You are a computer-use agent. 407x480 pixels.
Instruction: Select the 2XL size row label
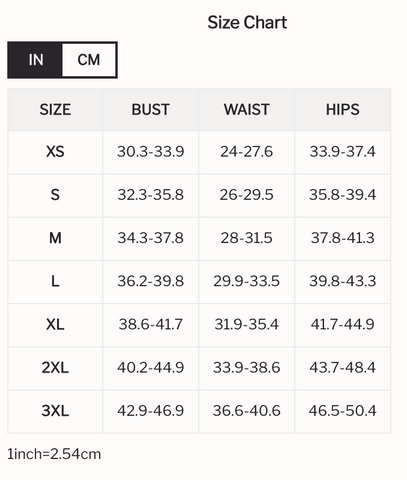(x=55, y=368)
